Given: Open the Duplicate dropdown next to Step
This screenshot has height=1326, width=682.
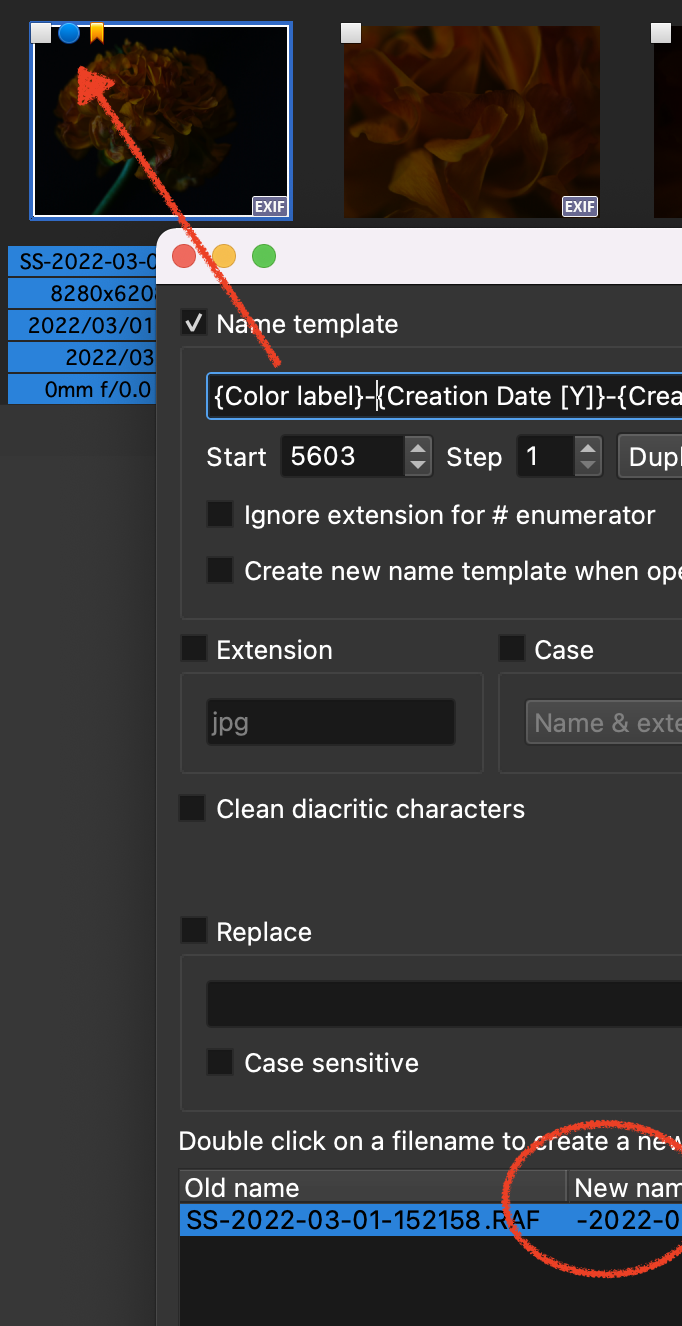Looking at the screenshot, I should pos(650,457).
